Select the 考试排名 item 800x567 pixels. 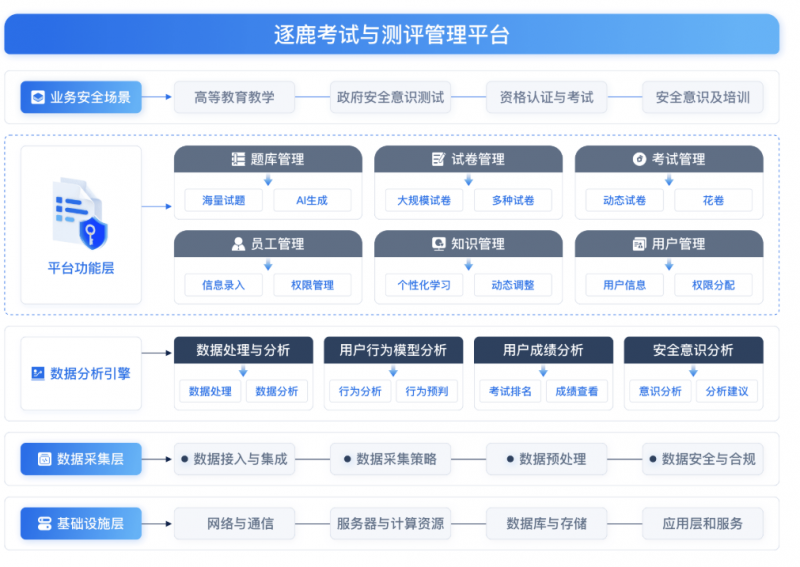(x=510, y=391)
